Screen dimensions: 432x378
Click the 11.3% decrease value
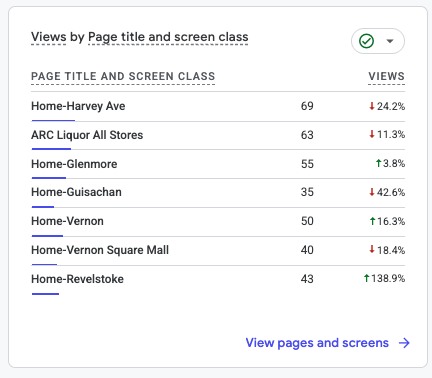coord(387,135)
